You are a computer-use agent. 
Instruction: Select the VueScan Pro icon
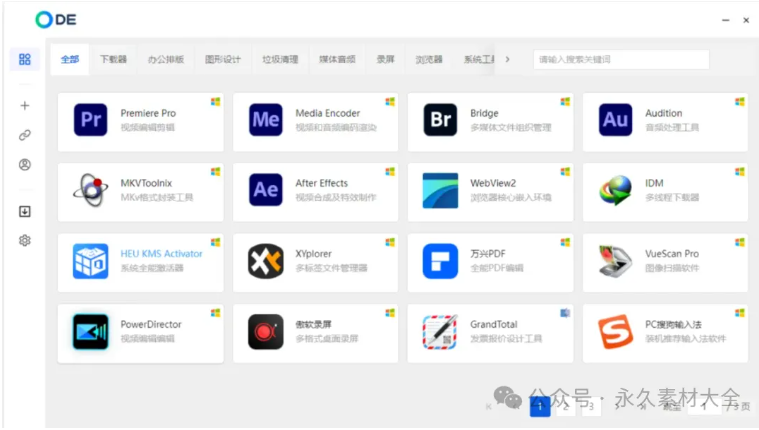point(615,261)
